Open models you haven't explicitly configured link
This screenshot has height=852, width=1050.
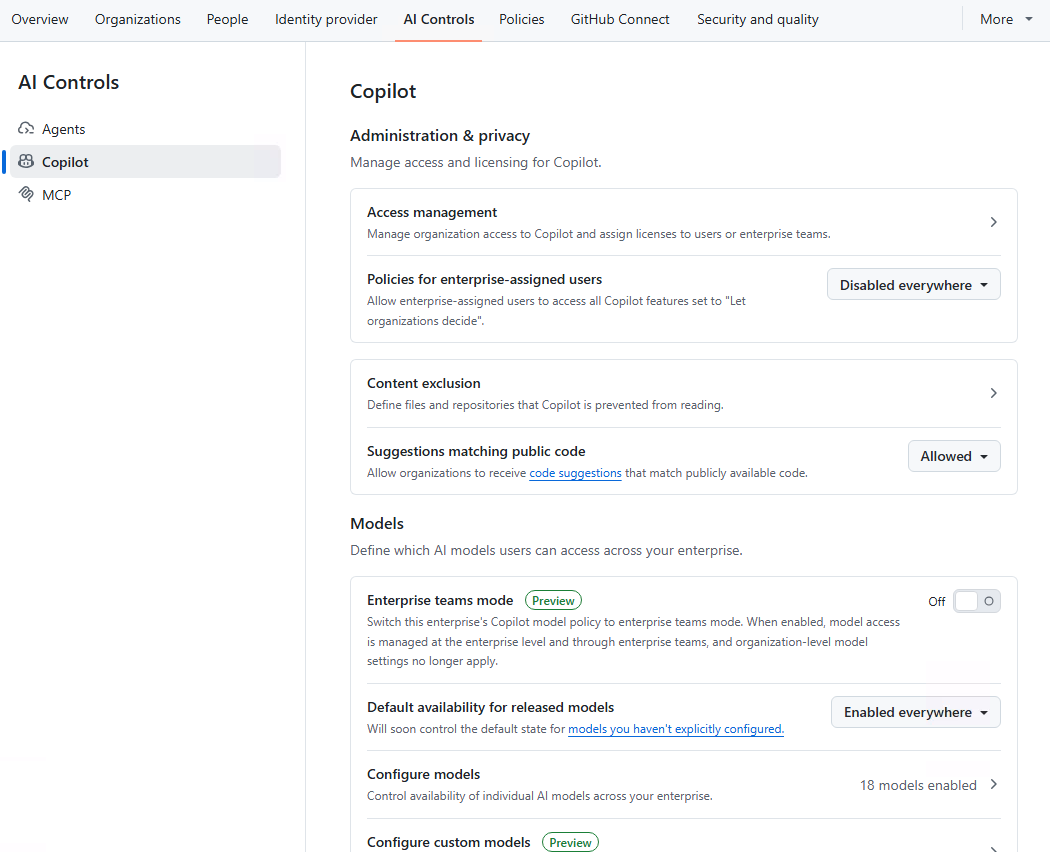(x=676, y=729)
